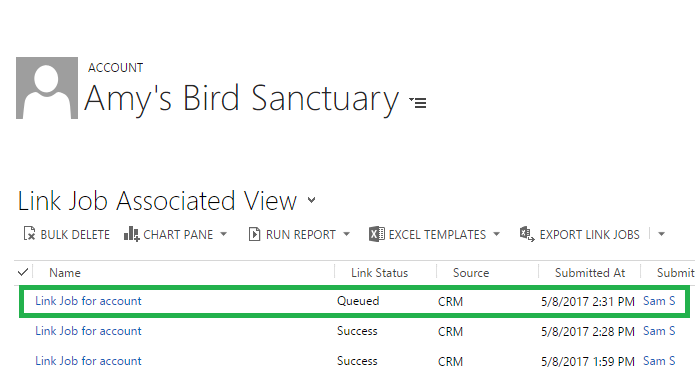Viewport: 695px width, 377px height.
Task: Open the Link Job submitted at 2:28 PM
Action: click(88, 331)
